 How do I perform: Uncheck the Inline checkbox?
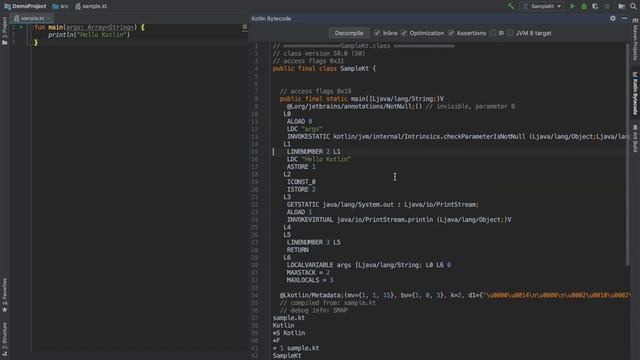click(x=377, y=33)
